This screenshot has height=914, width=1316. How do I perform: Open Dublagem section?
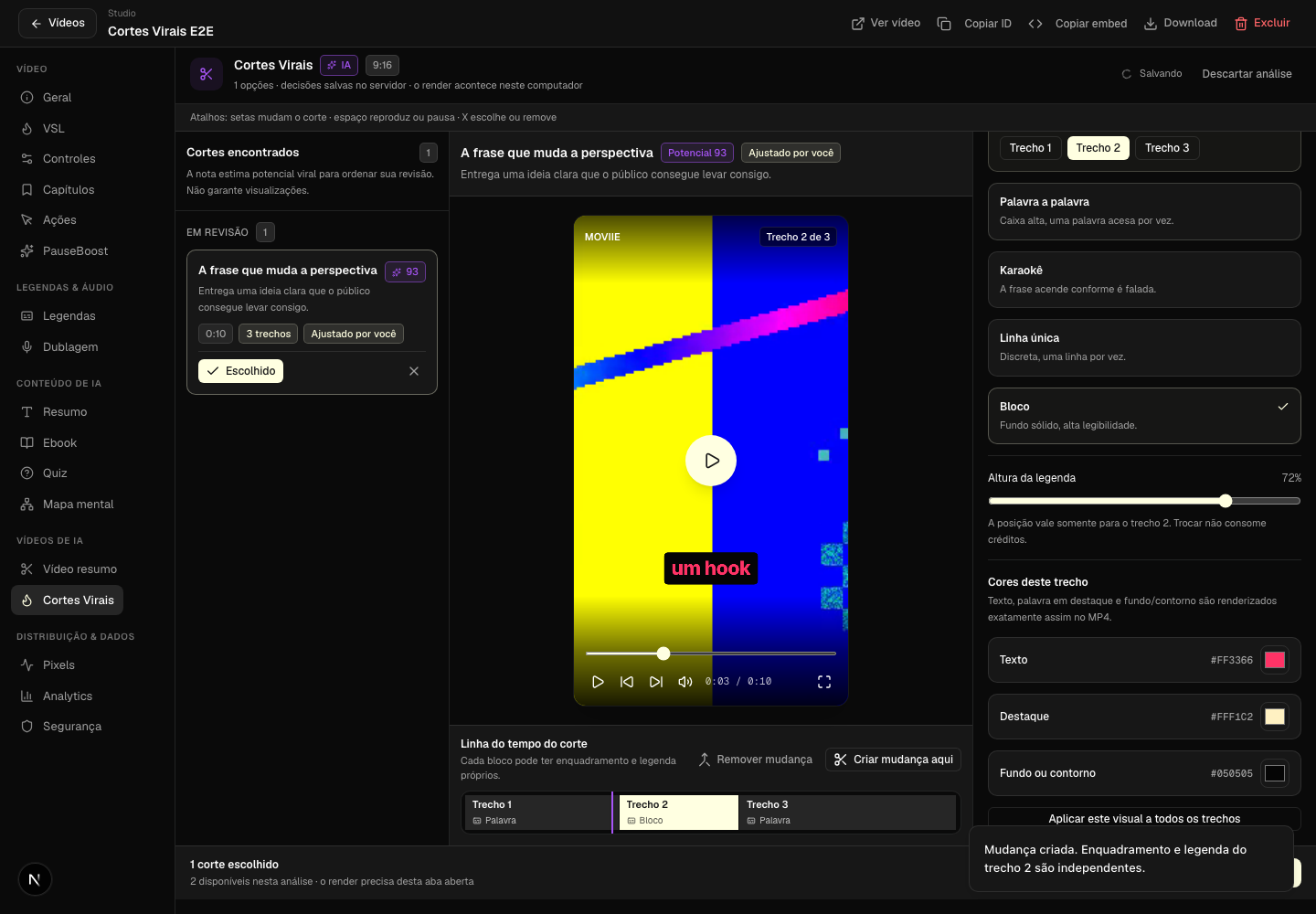[70, 347]
